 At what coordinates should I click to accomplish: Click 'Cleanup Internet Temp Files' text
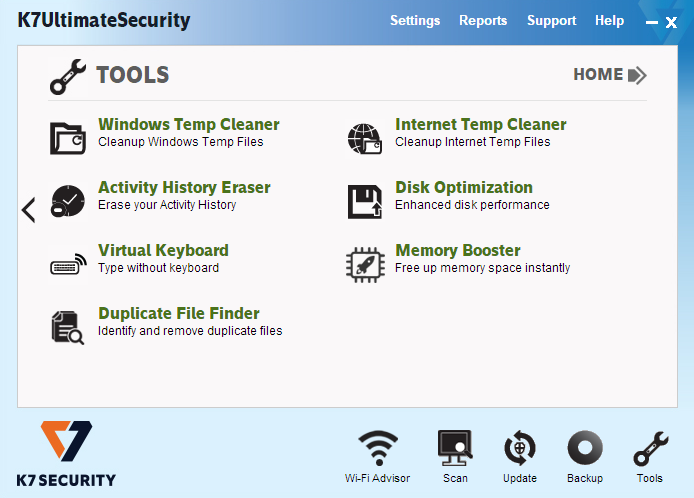click(x=473, y=142)
